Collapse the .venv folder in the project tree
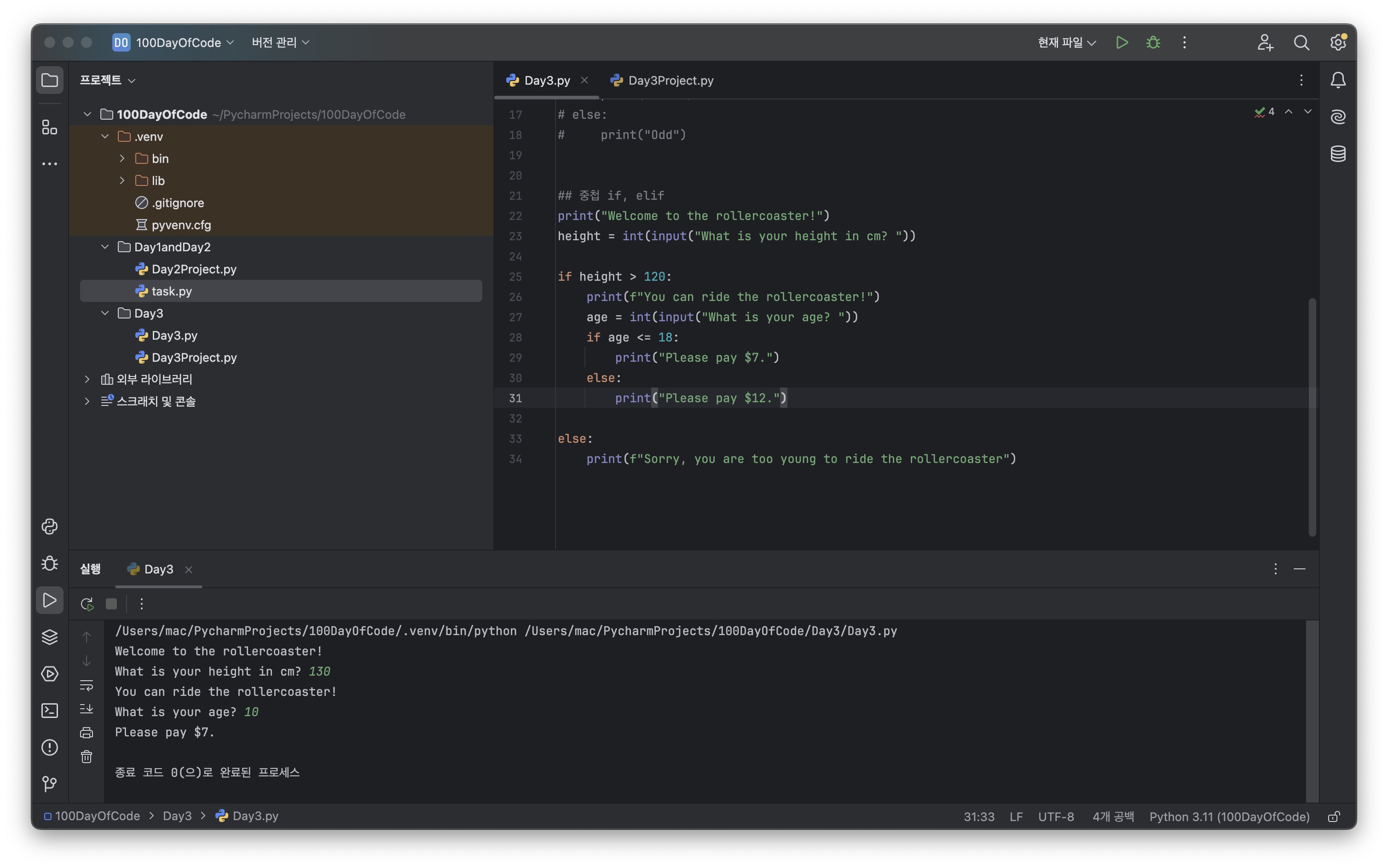The image size is (1388, 868). point(105,137)
